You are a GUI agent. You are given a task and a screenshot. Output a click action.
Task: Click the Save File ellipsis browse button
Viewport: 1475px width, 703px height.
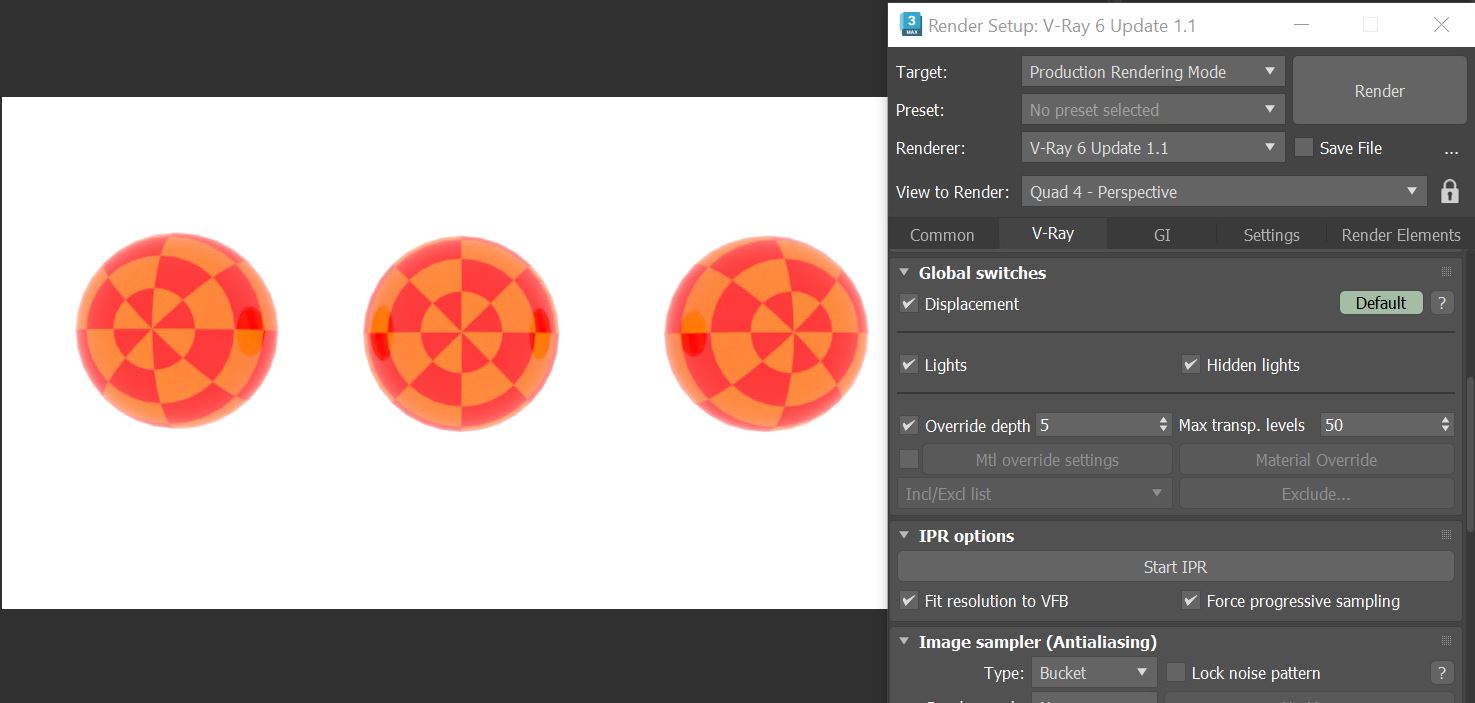click(1451, 148)
